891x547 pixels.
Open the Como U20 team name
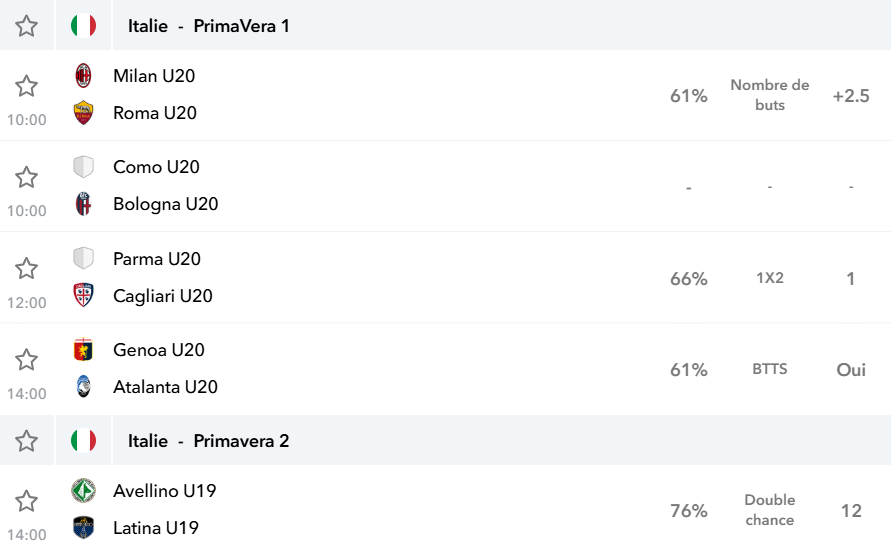click(156, 167)
